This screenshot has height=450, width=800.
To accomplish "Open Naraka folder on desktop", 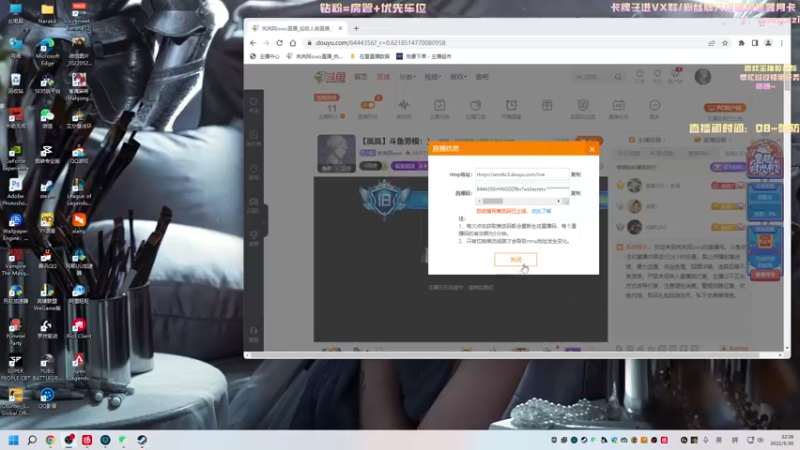I will 47,13.
